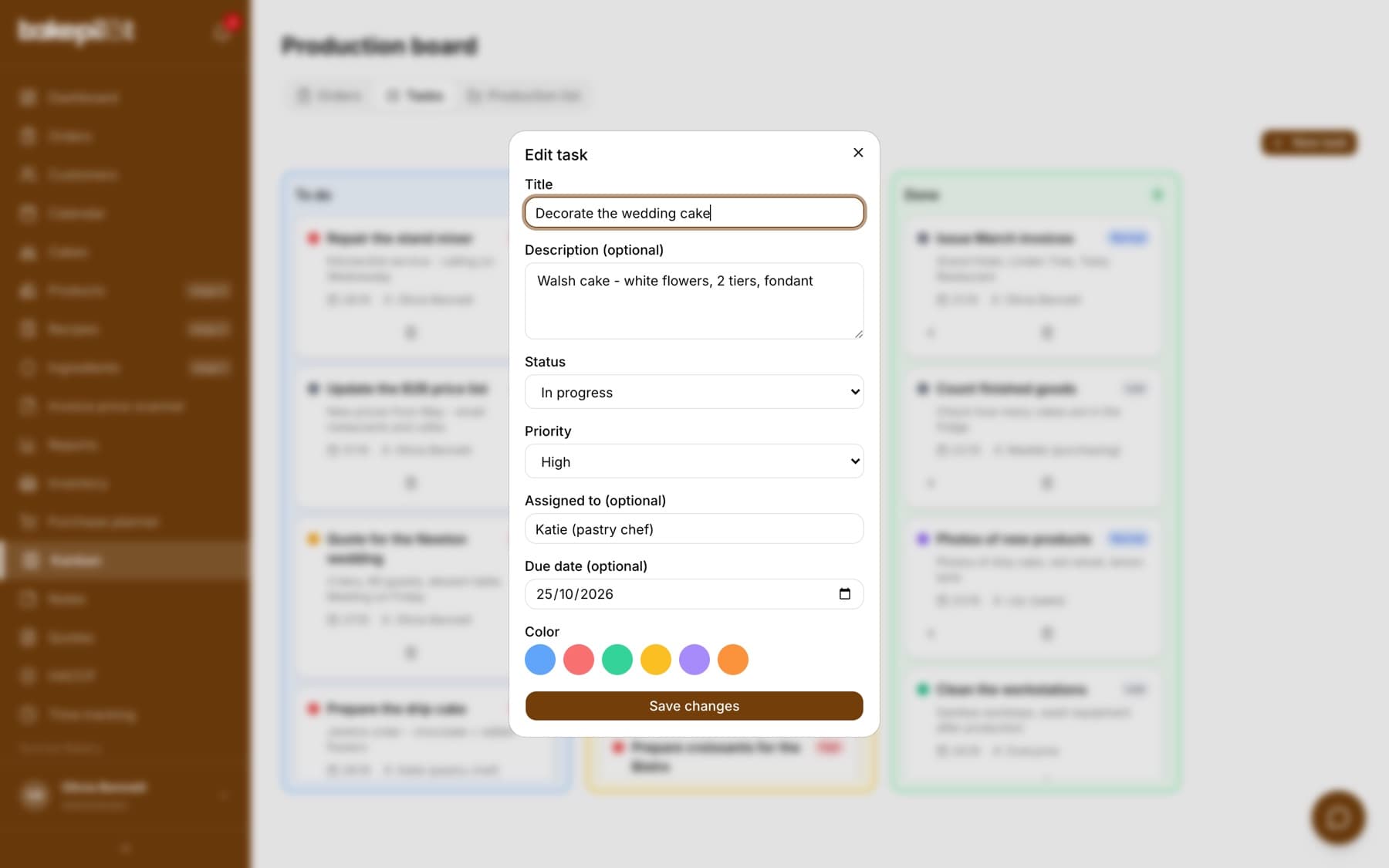Open the Status dropdown
Image resolution: width=1389 pixels, height=868 pixels.
pos(694,392)
